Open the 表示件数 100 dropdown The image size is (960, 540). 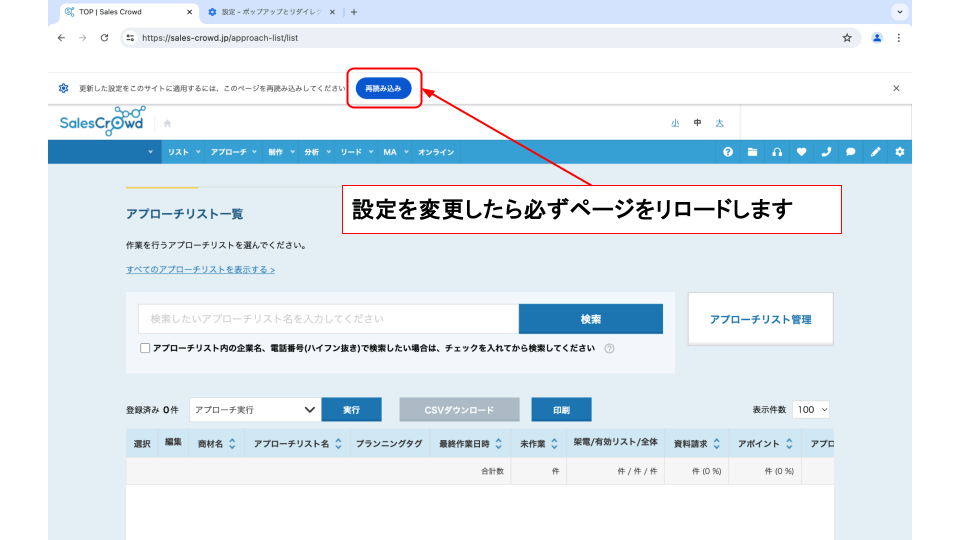pyautogui.click(x=811, y=410)
